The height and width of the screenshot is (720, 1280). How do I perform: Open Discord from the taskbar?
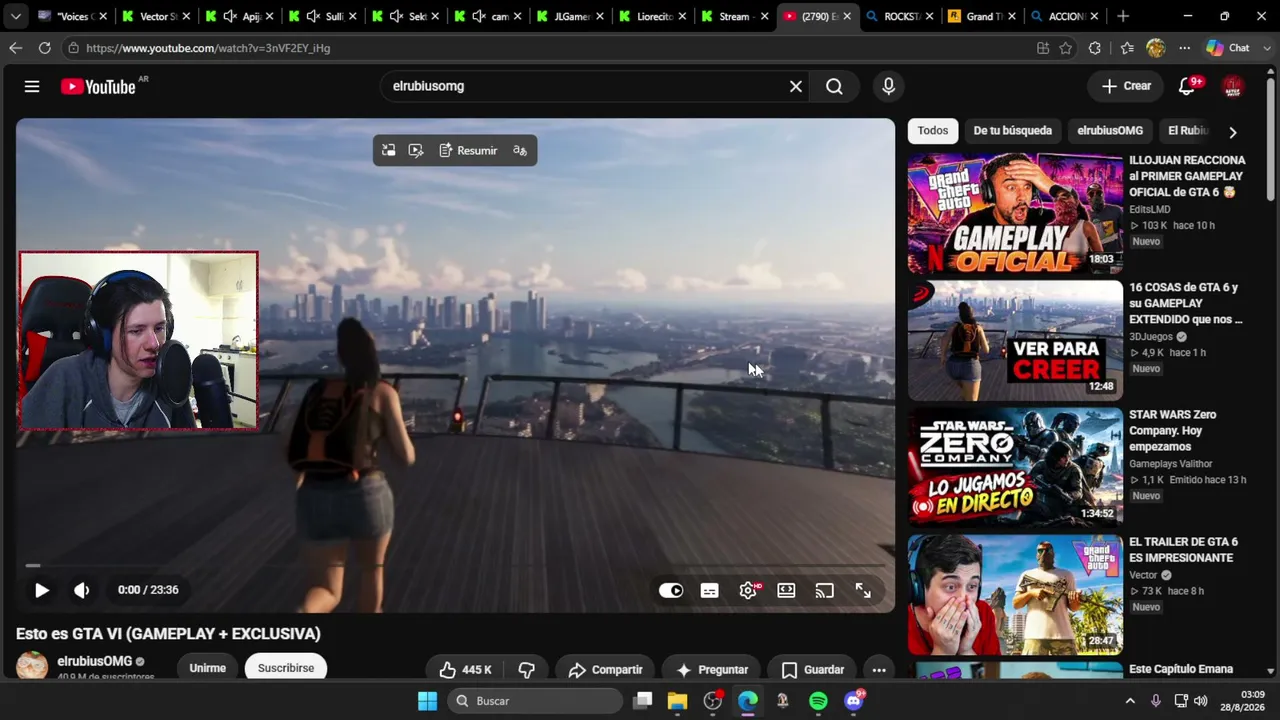pos(853,701)
